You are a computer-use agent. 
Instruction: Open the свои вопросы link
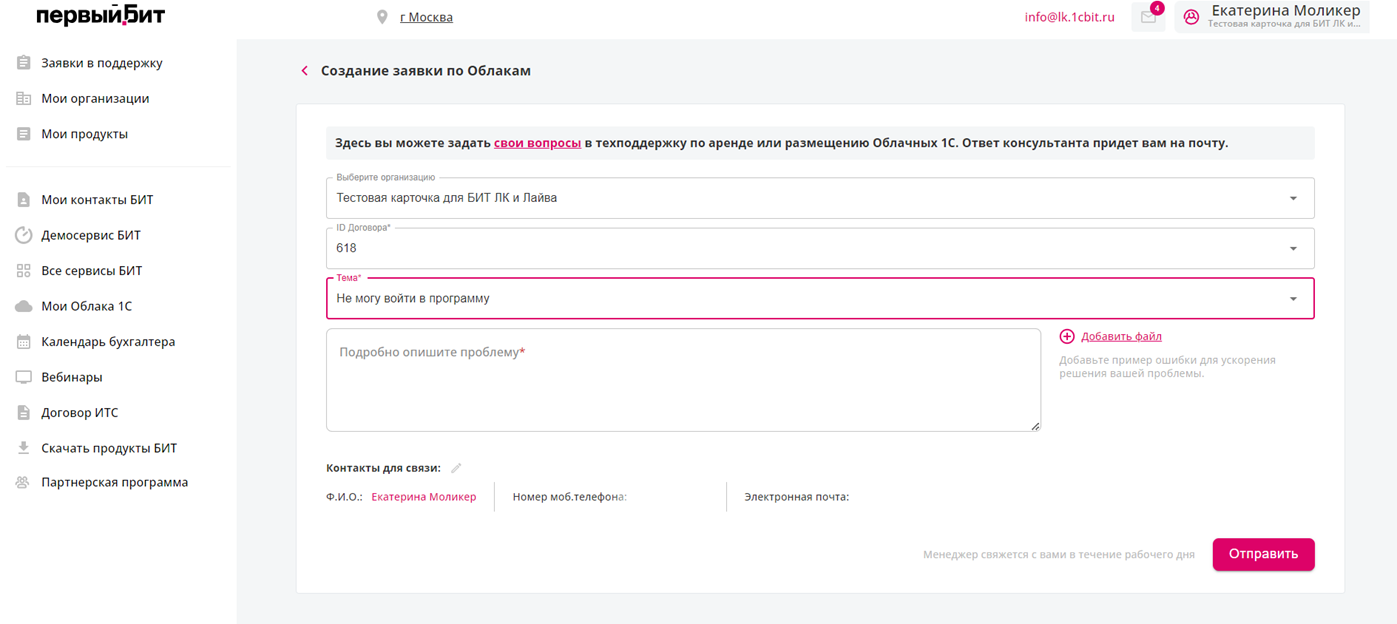pyautogui.click(x=537, y=143)
